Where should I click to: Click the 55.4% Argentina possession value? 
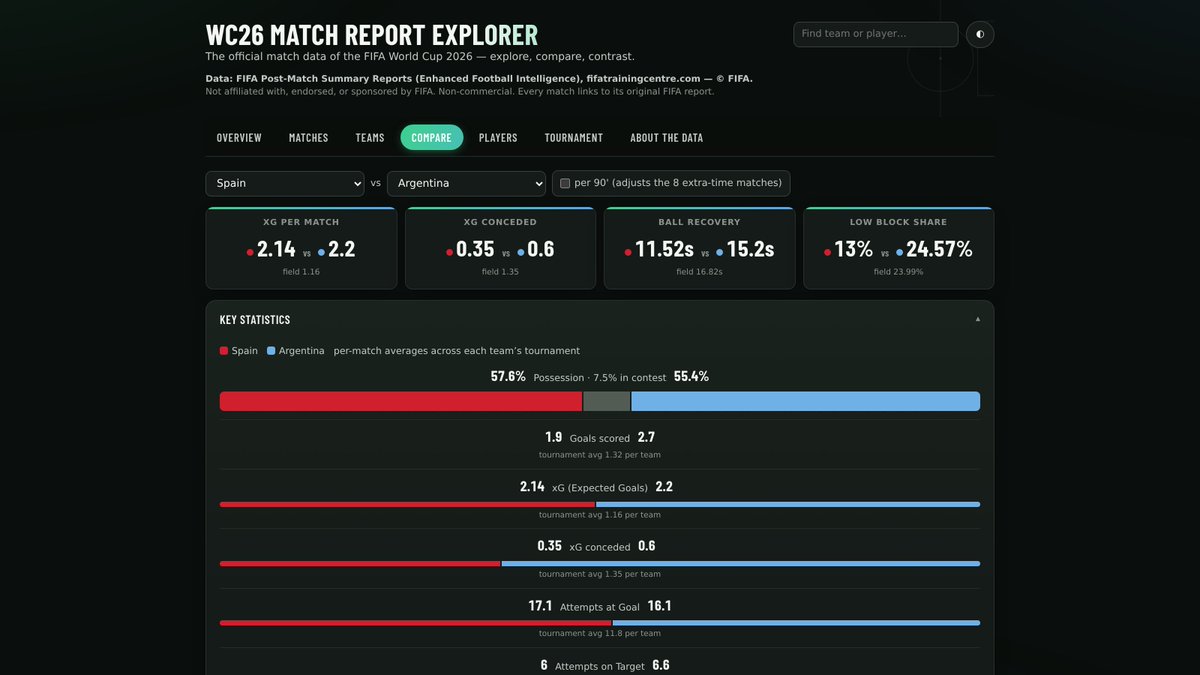pos(691,377)
